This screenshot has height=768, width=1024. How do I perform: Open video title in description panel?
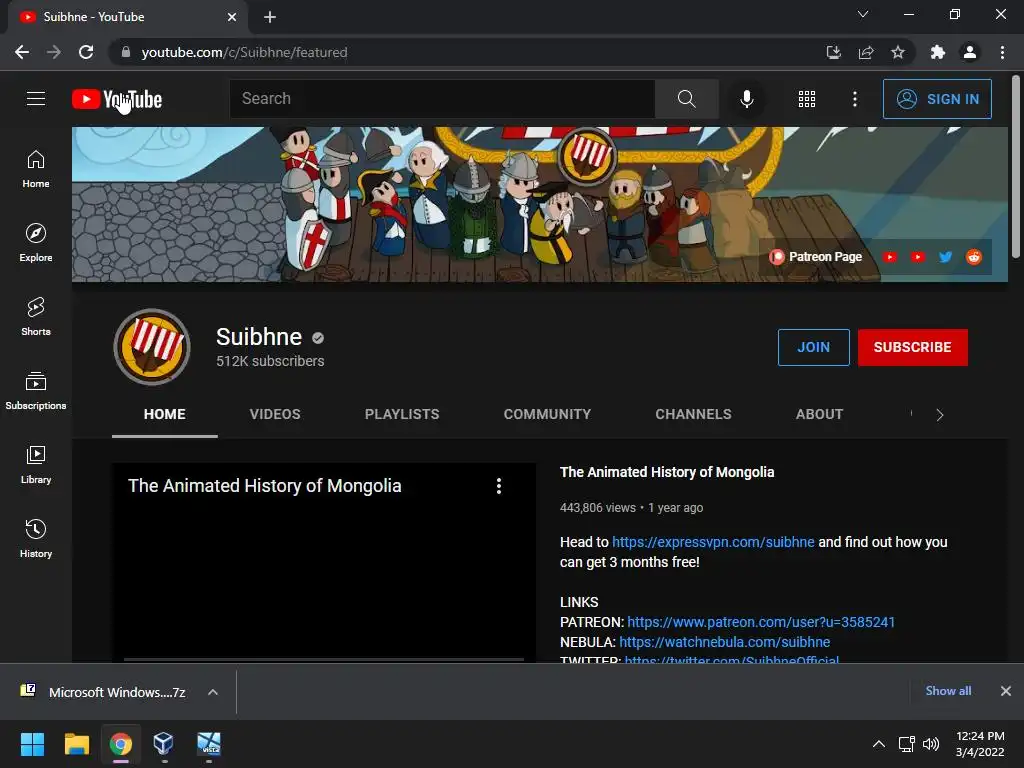[667, 472]
